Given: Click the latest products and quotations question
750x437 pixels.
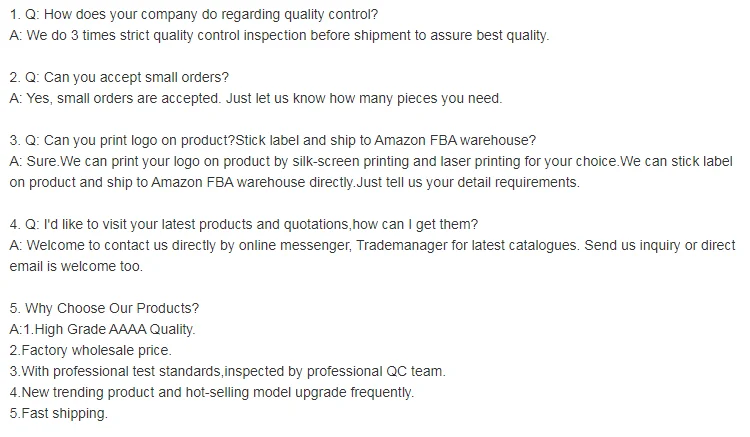Looking at the screenshot, I should [x=244, y=225].
